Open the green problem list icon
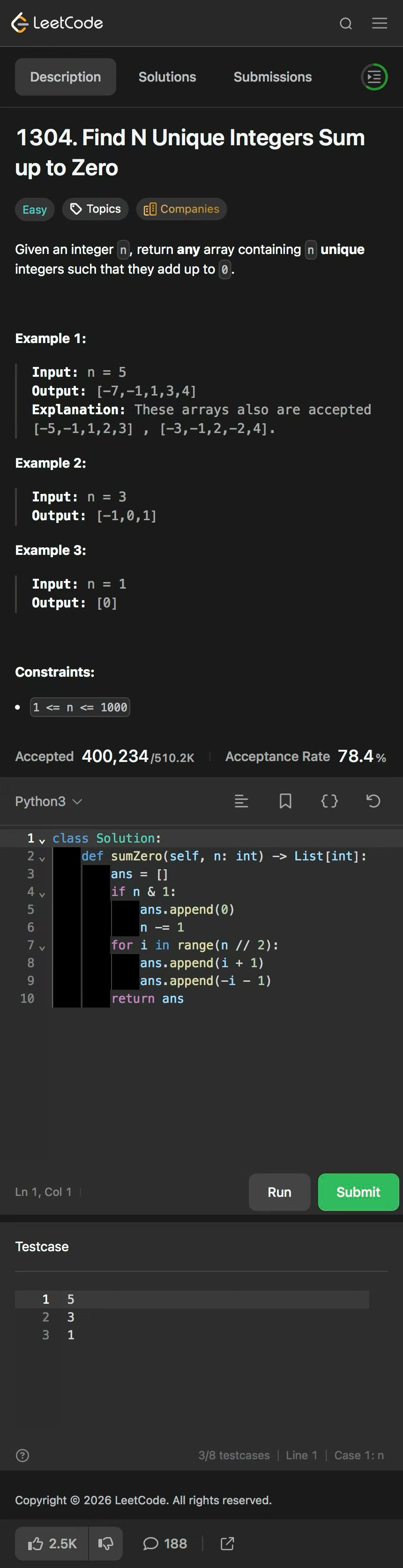The height and width of the screenshot is (1568, 403). point(374,77)
